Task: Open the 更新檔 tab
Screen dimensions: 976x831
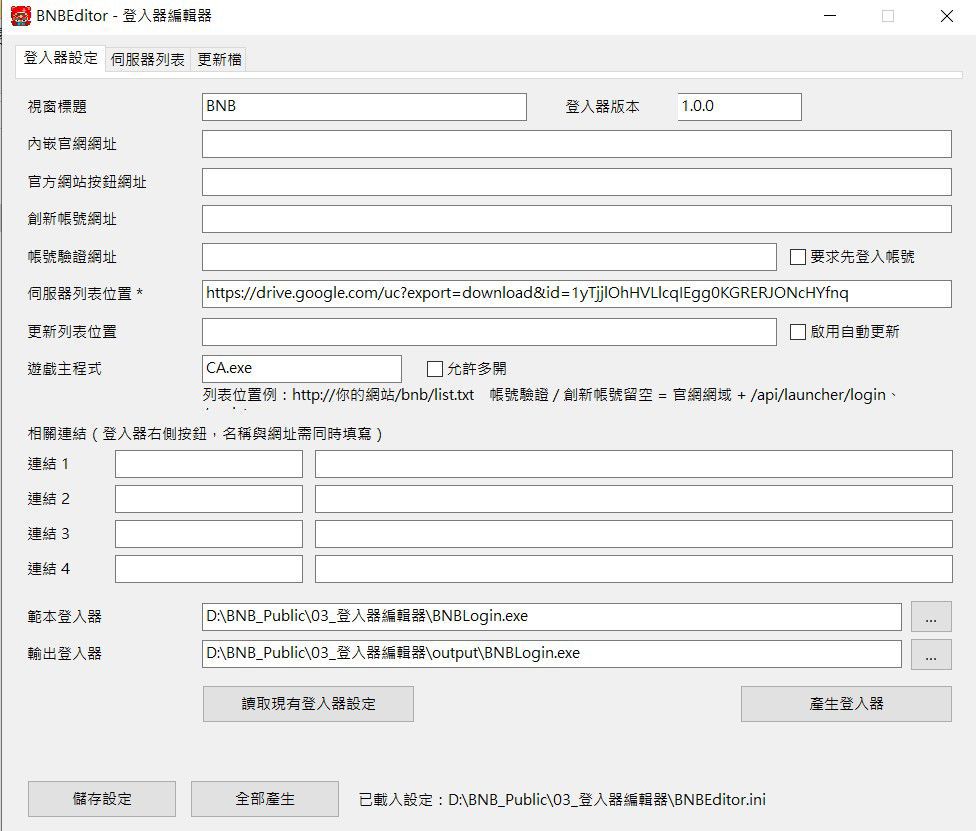Action: click(219, 60)
